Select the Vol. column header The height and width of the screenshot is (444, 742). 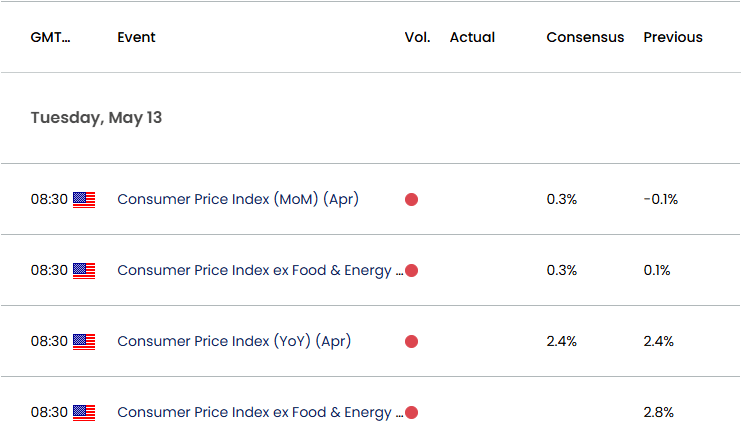[417, 37]
